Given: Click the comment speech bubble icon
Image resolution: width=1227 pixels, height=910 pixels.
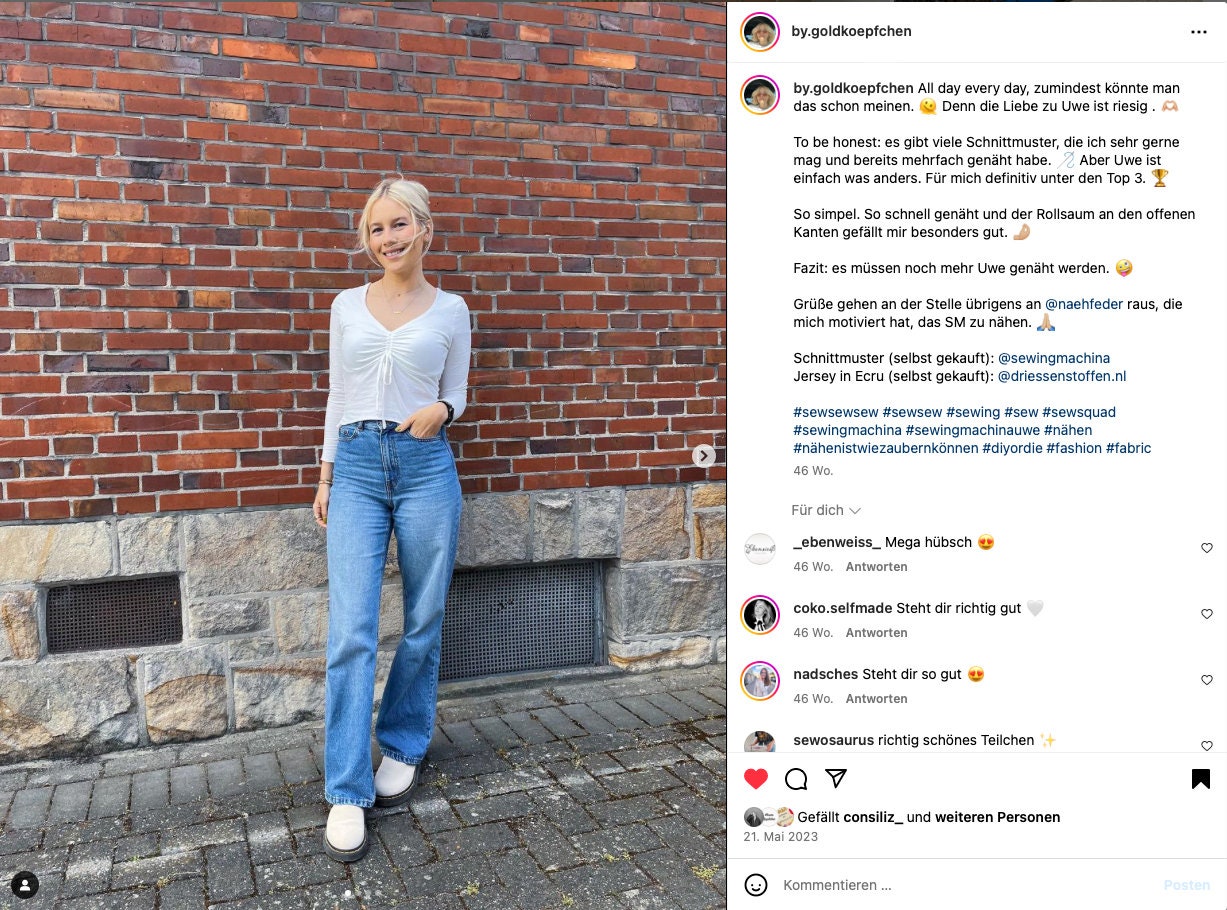Looking at the screenshot, I should (796, 779).
